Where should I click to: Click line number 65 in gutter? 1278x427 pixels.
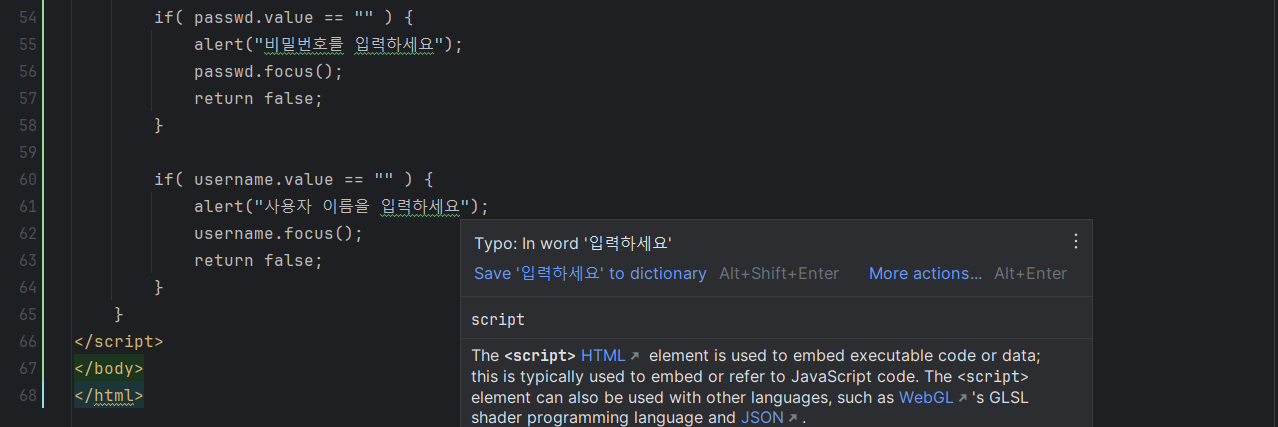(x=28, y=314)
